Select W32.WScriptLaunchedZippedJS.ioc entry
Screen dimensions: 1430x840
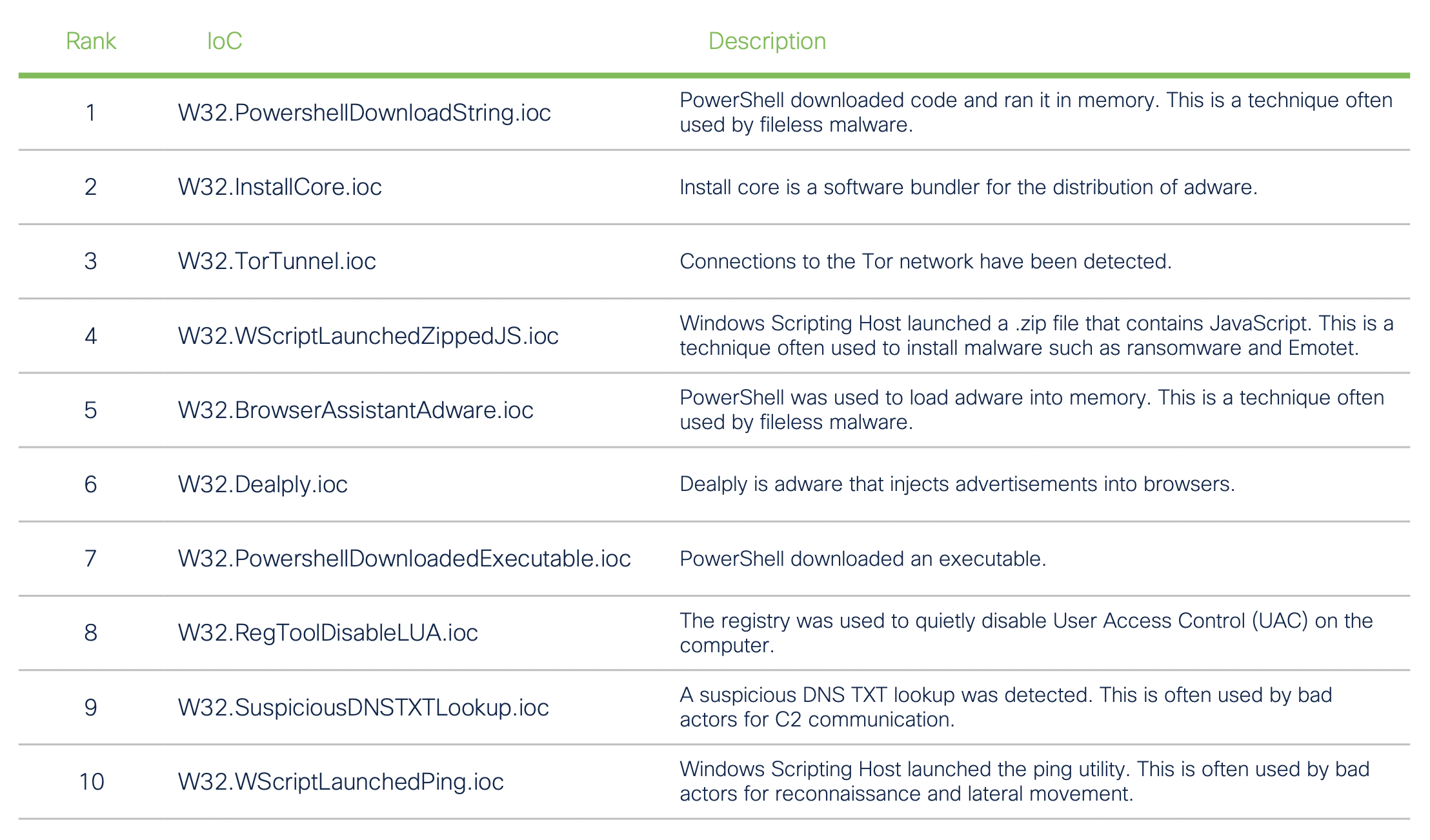[x=368, y=336]
